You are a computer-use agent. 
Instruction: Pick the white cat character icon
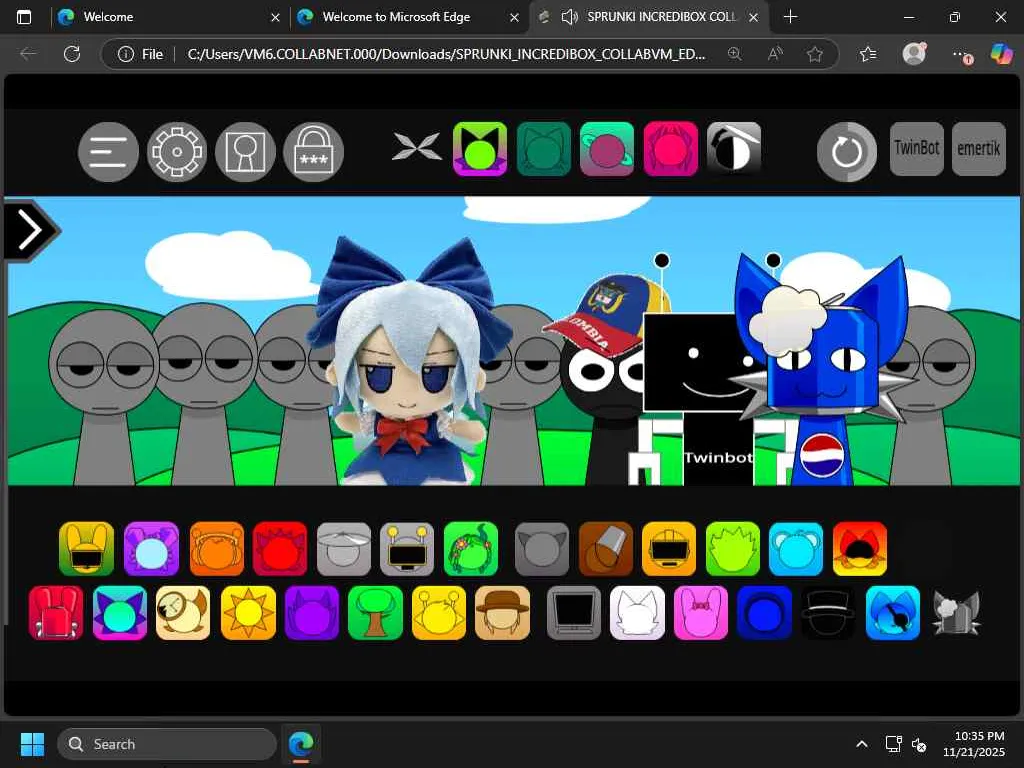click(637, 613)
